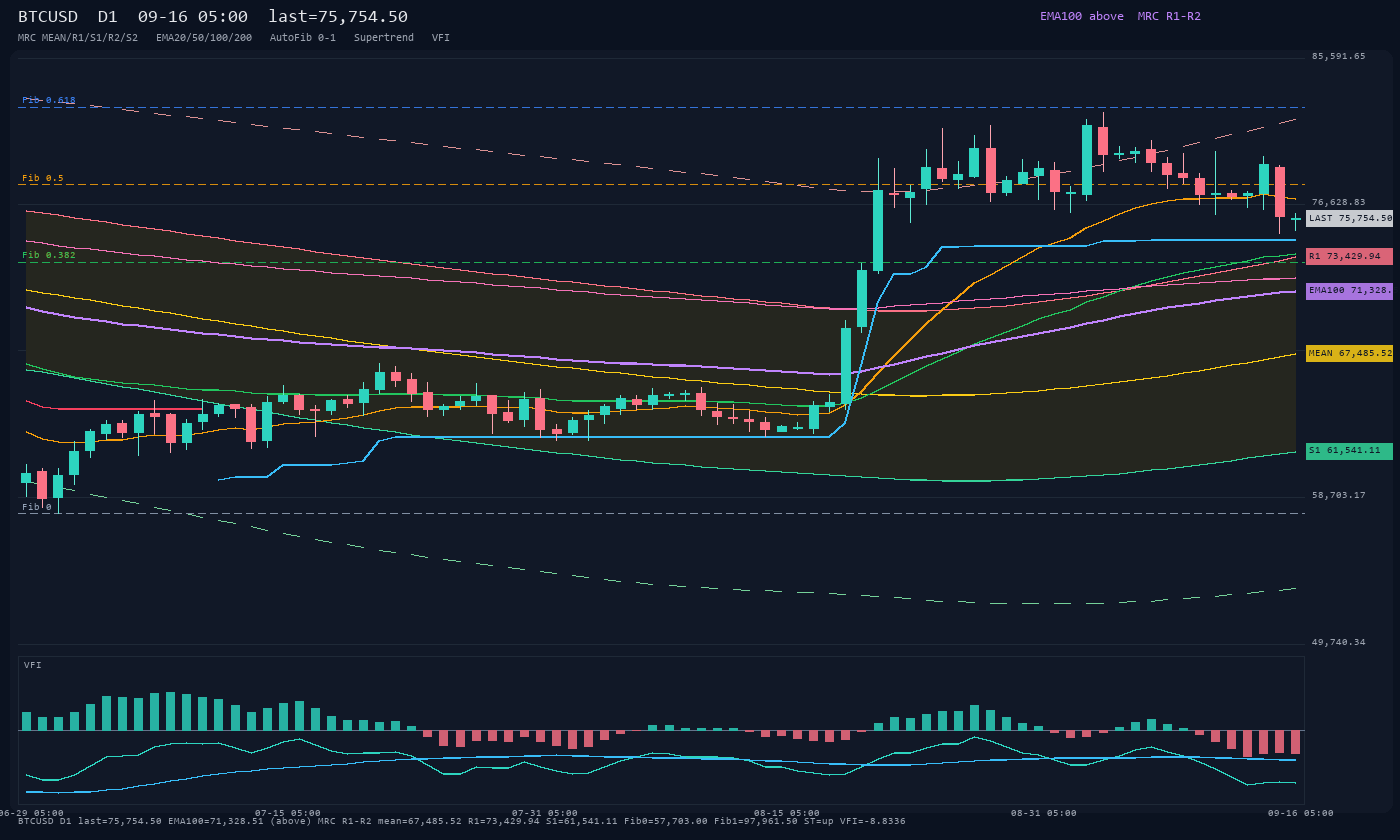Click the 'MRC R1-R2' status text

(1169, 16)
